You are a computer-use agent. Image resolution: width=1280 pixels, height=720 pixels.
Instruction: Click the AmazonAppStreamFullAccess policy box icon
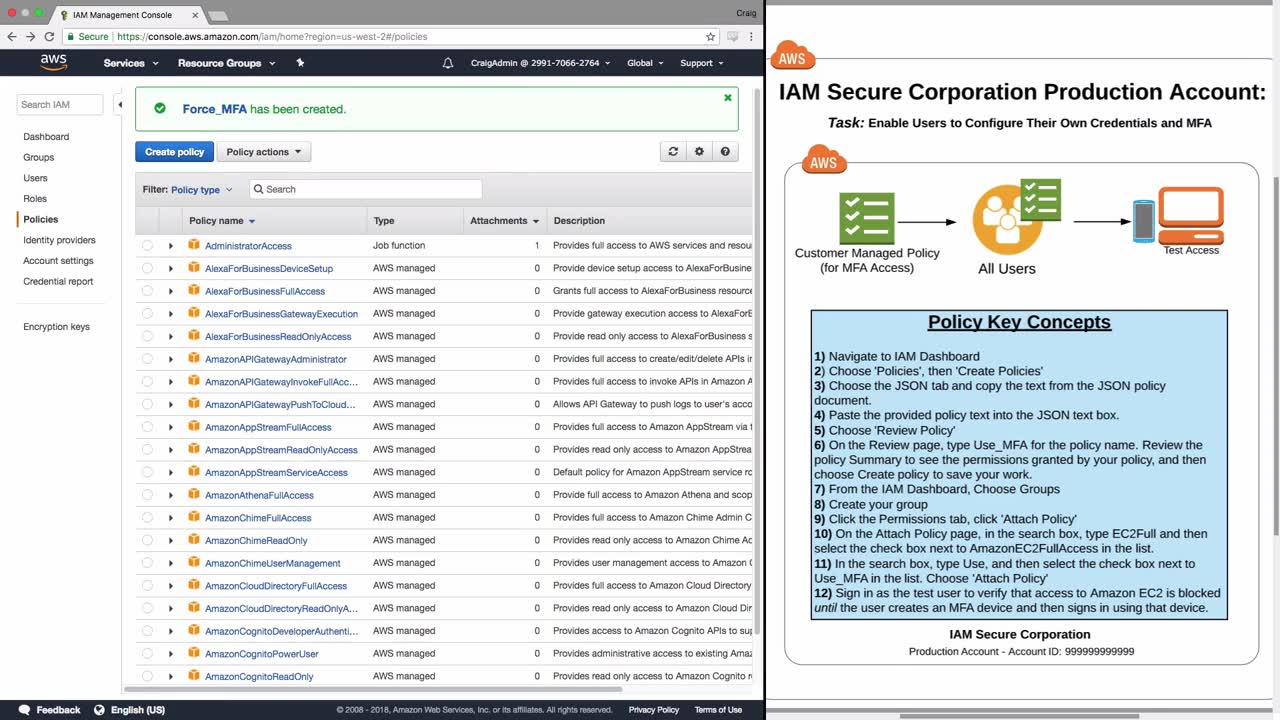pyautogui.click(x=194, y=427)
